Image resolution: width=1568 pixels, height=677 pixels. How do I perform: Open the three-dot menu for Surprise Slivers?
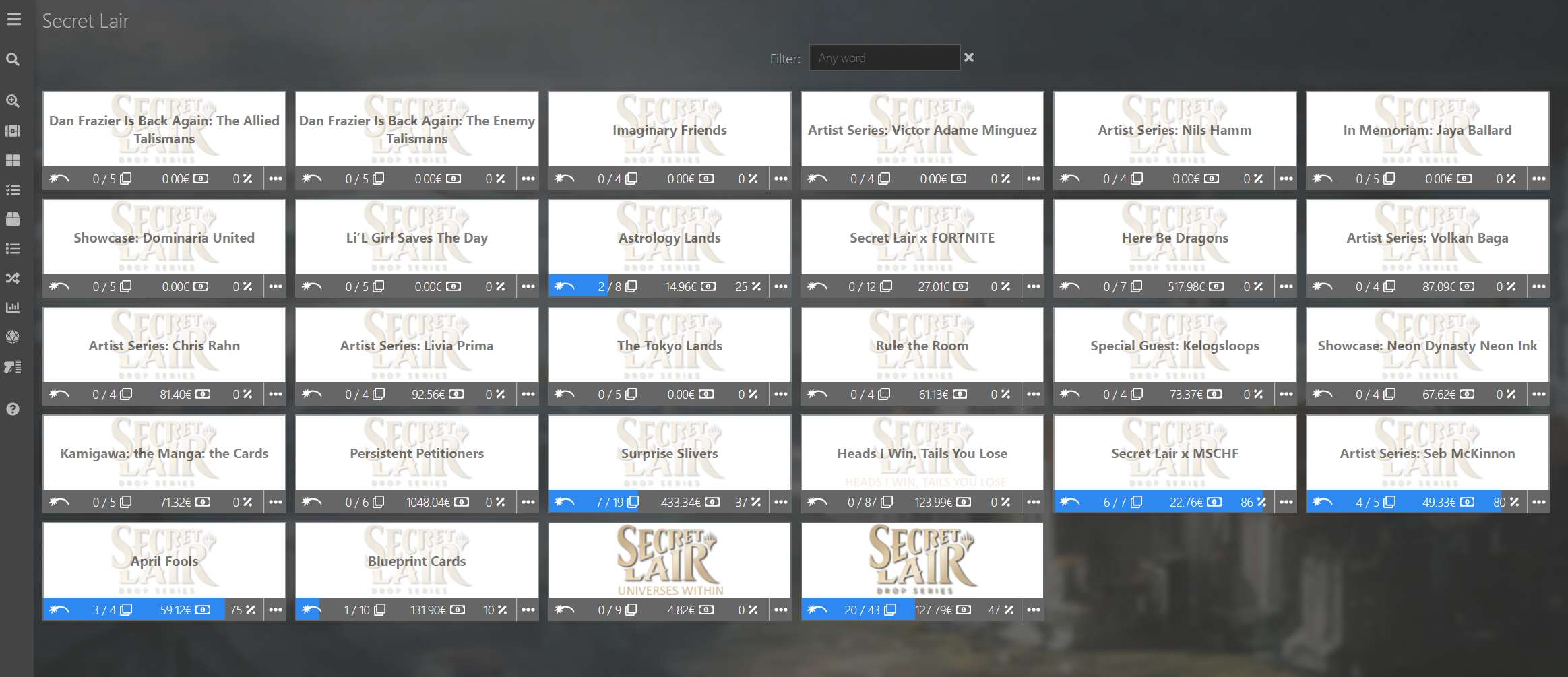(x=781, y=502)
